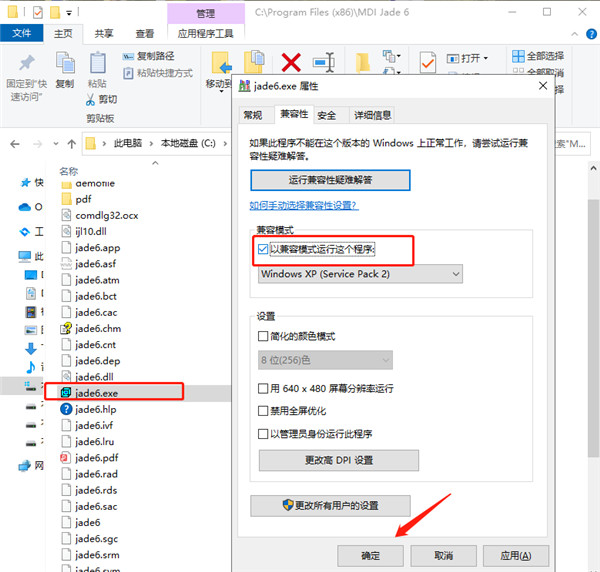
Task: Open the 文件 file menu
Action: (x=21, y=33)
